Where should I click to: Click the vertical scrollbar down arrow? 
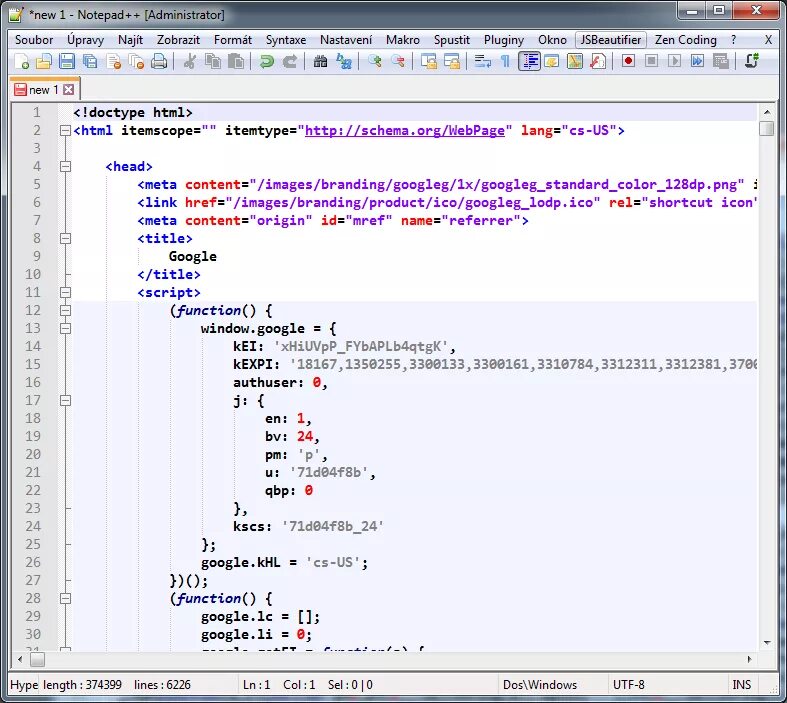pos(766,643)
